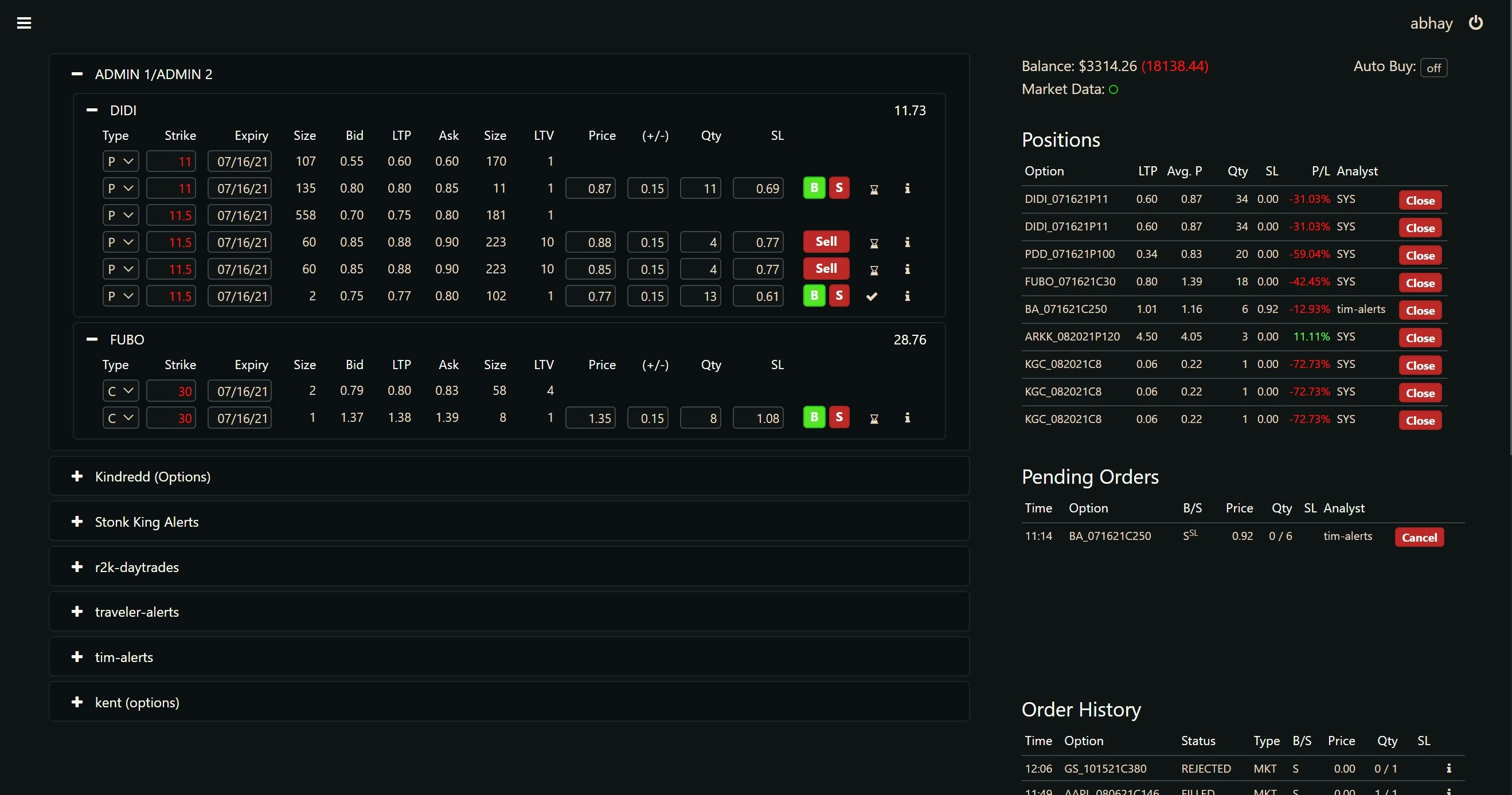Click info icon on GS_101521C380 order history row
The width and height of the screenshot is (1512, 795).
1448,768
